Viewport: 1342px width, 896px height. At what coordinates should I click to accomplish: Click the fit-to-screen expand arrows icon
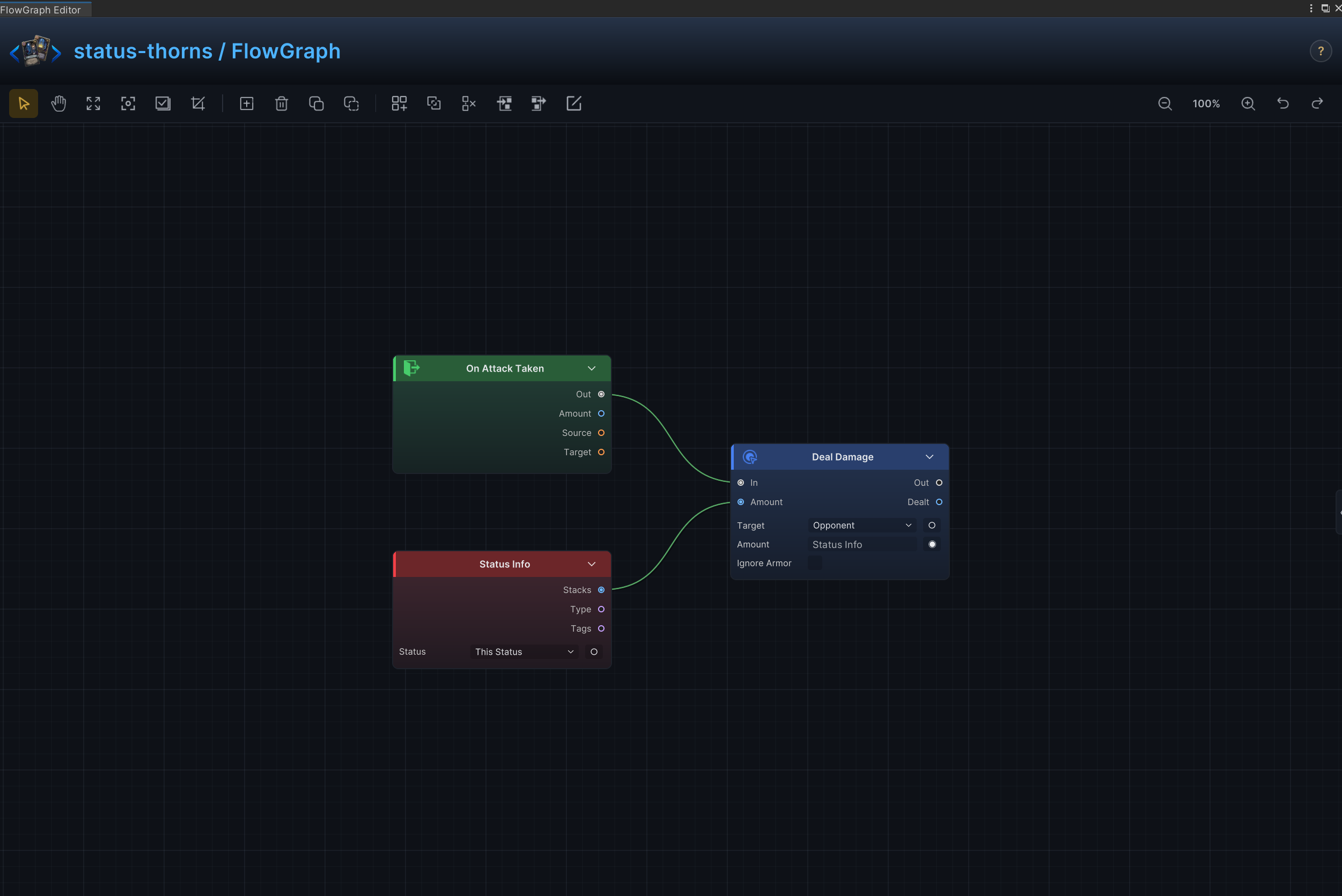point(93,103)
